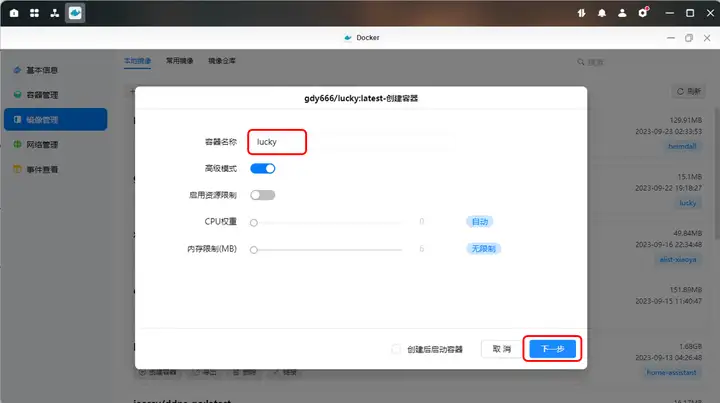This screenshot has height=403, width=720.
Task: Click the lucky container tag in image list
Action: click(688, 202)
